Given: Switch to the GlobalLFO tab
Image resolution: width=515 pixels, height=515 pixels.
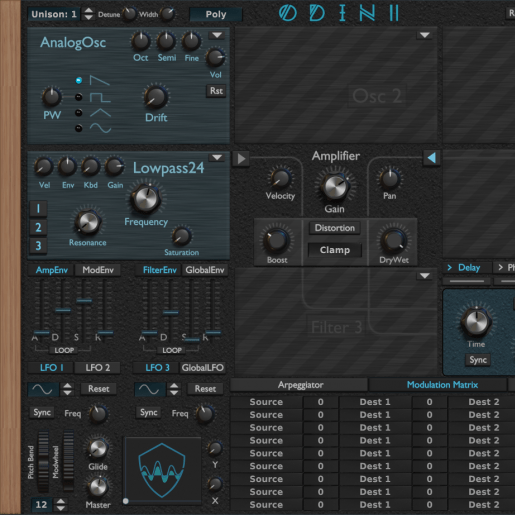Looking at the screenshot, I should 202,368.
